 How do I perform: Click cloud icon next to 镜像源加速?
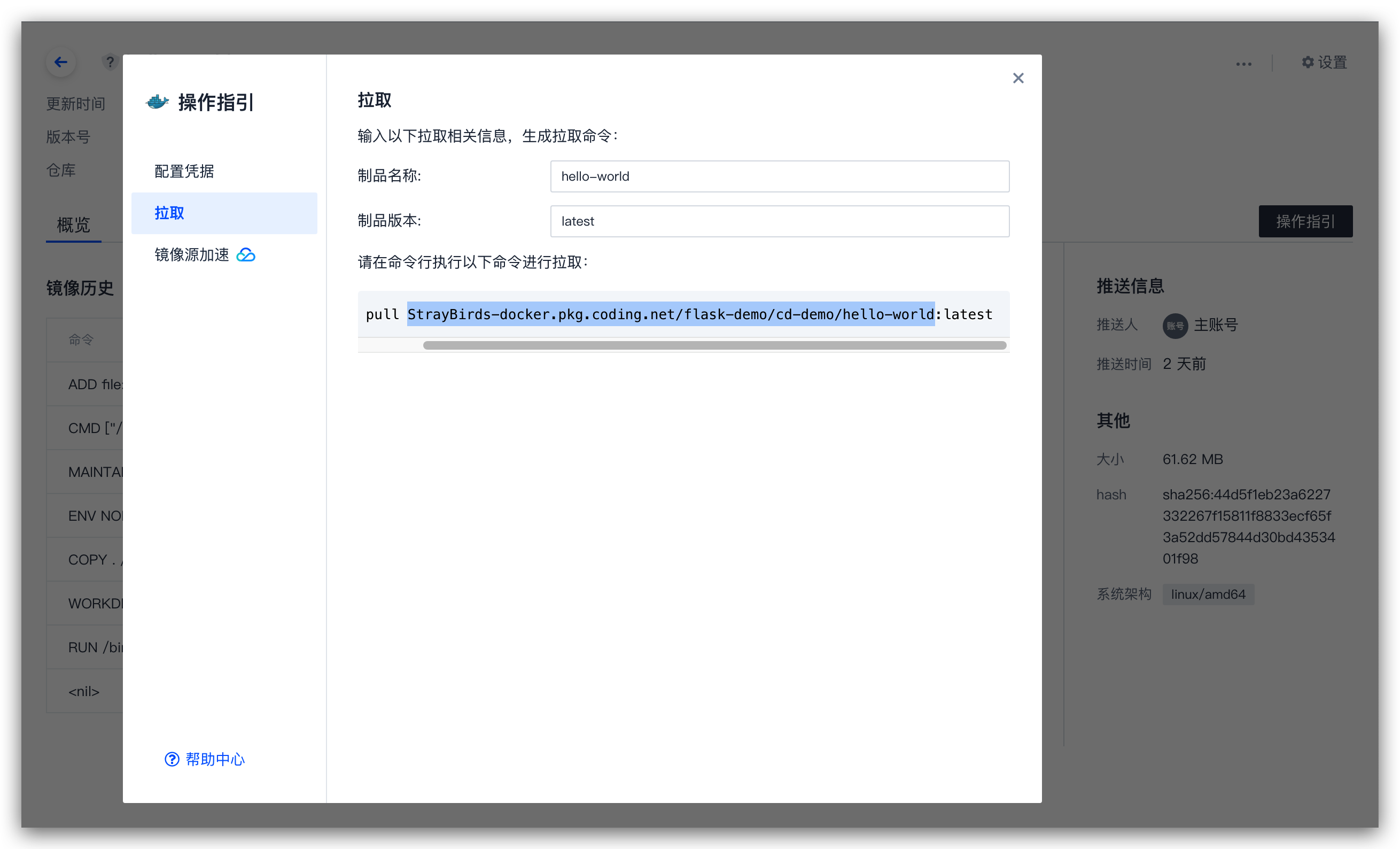coord(246,255)
